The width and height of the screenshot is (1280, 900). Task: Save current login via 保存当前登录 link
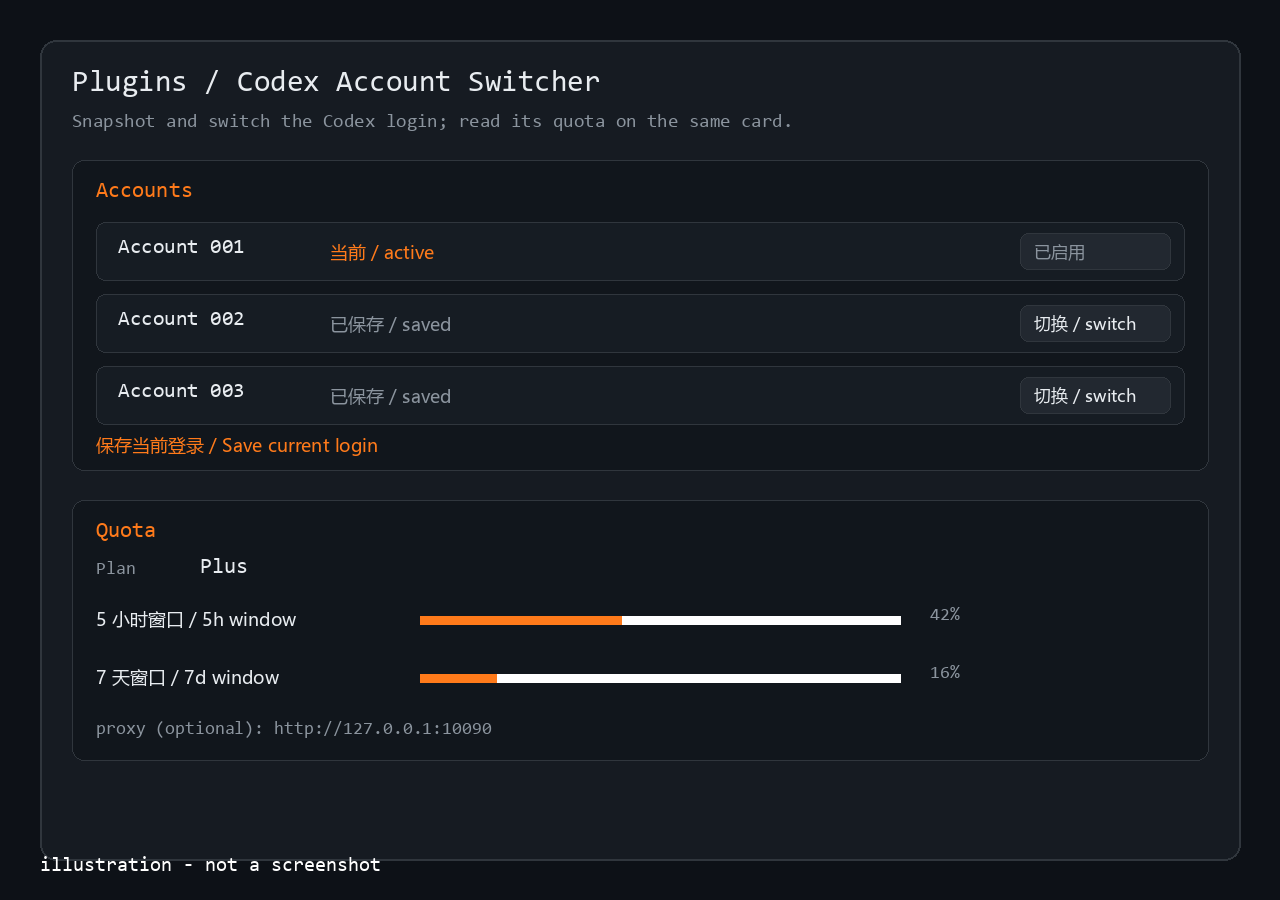click(x=237, y=446)
